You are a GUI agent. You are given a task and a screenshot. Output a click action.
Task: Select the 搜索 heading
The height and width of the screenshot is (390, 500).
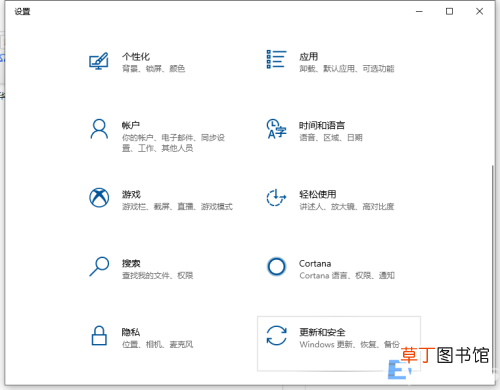[131, 263]
